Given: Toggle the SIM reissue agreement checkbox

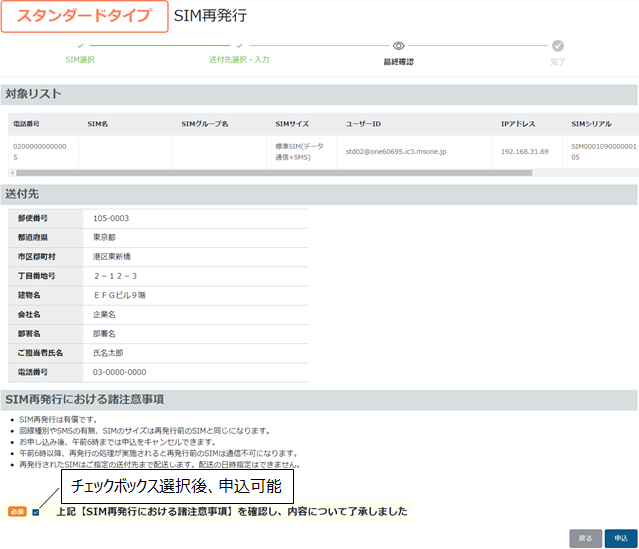Looking at the screenshot, I should click(x=36, y=512).
